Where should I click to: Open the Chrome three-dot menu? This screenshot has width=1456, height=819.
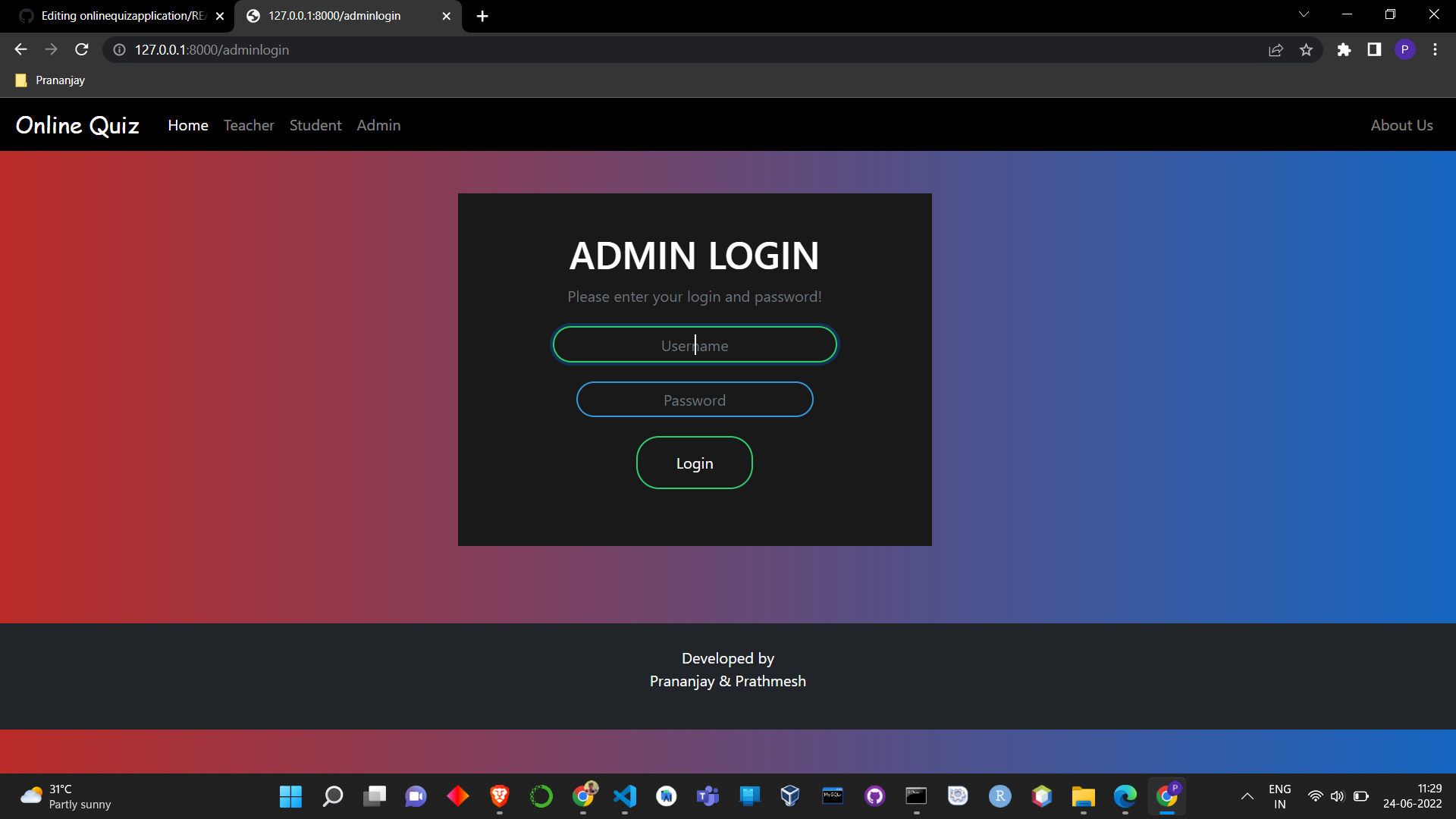1435,49
